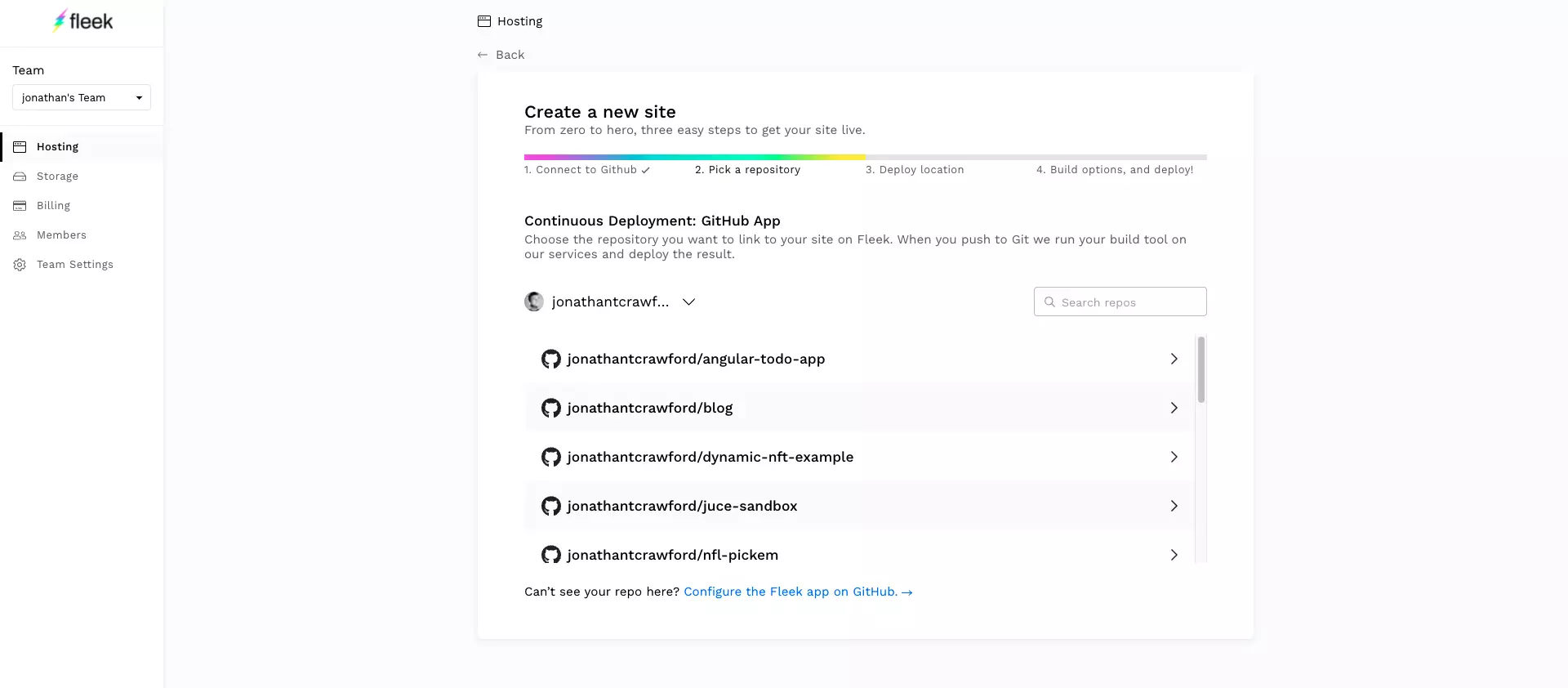
Task: Focus the Search repos field
Action: [x=1120, y=302]
